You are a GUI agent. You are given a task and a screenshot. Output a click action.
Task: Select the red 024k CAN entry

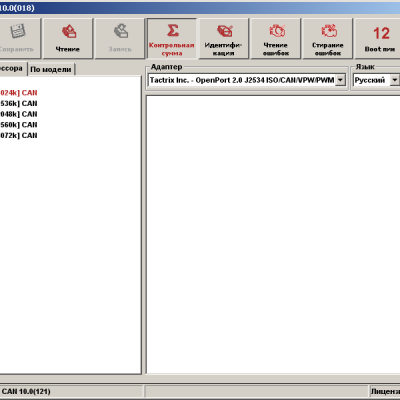(19, 93)
